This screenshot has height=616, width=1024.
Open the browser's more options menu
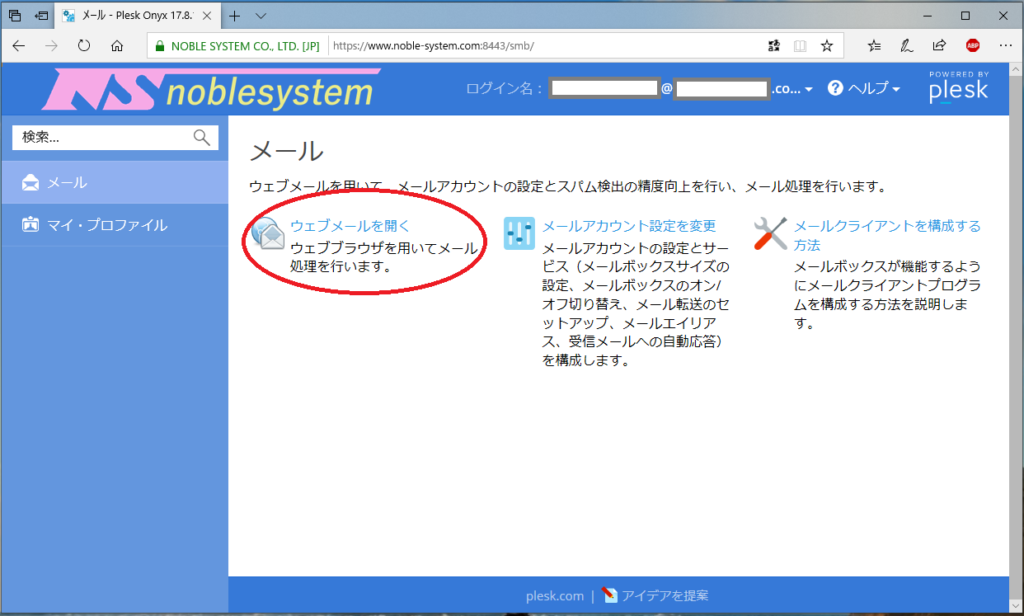pyautogui.click(x=1004, y=45)
